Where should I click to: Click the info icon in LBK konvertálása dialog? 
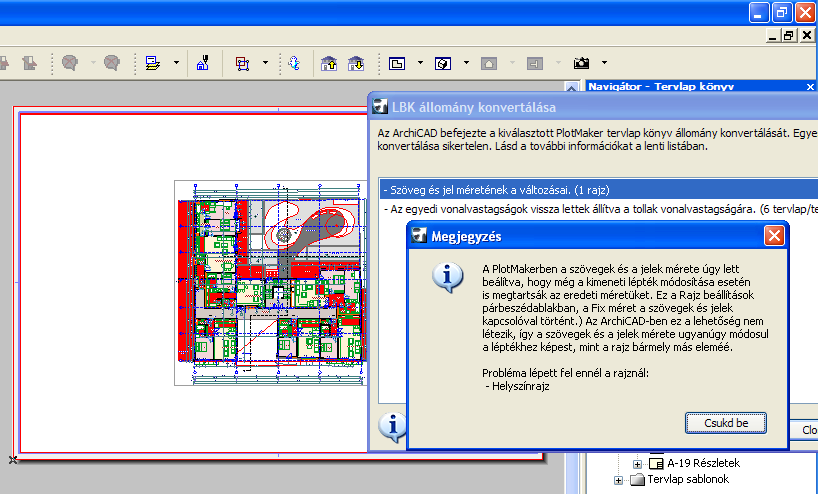(x=391, y=427)
